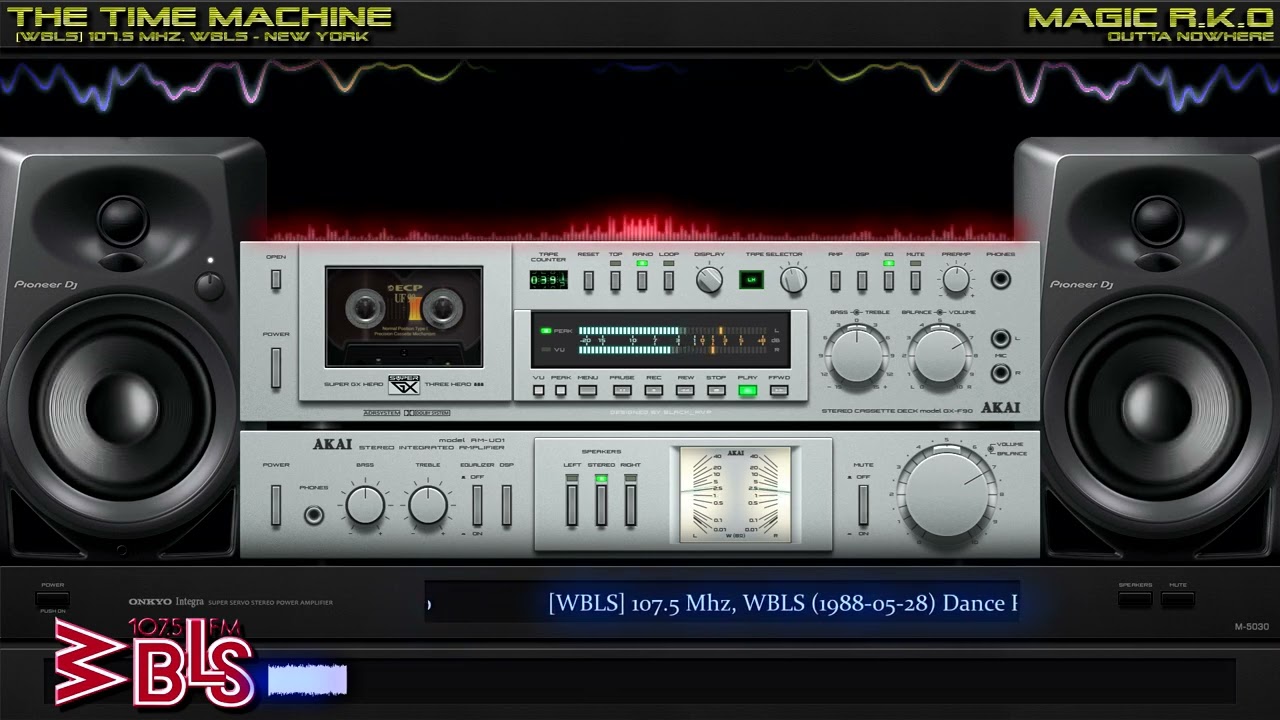The width and height of the screenshot is (1280, 720).
Task: Click the MIC R input jack
Action: (1000, 374)
